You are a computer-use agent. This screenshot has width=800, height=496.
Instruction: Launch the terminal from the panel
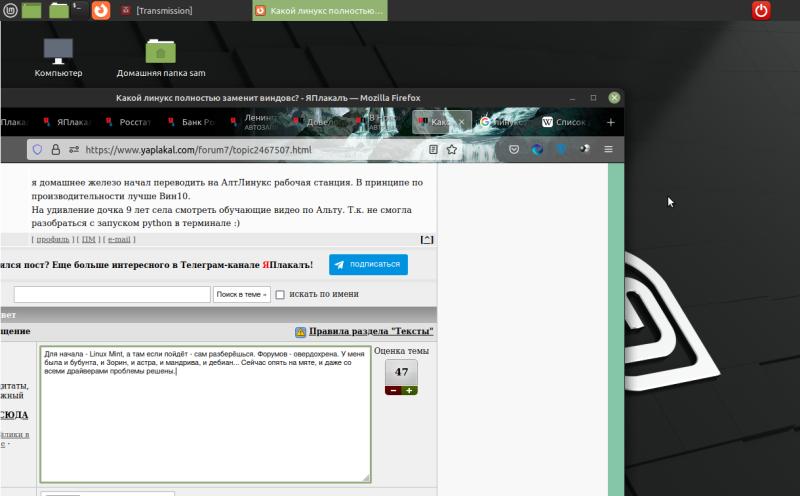tap(79, 9)
